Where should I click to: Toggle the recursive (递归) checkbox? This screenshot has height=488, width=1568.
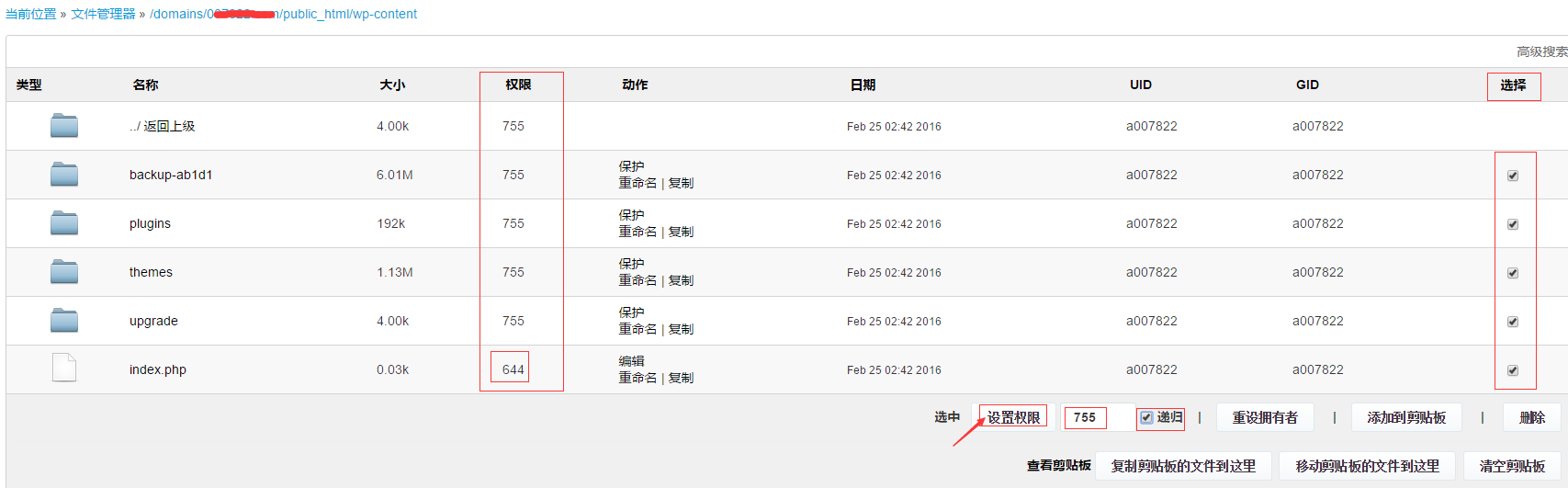pos(1146,418)
